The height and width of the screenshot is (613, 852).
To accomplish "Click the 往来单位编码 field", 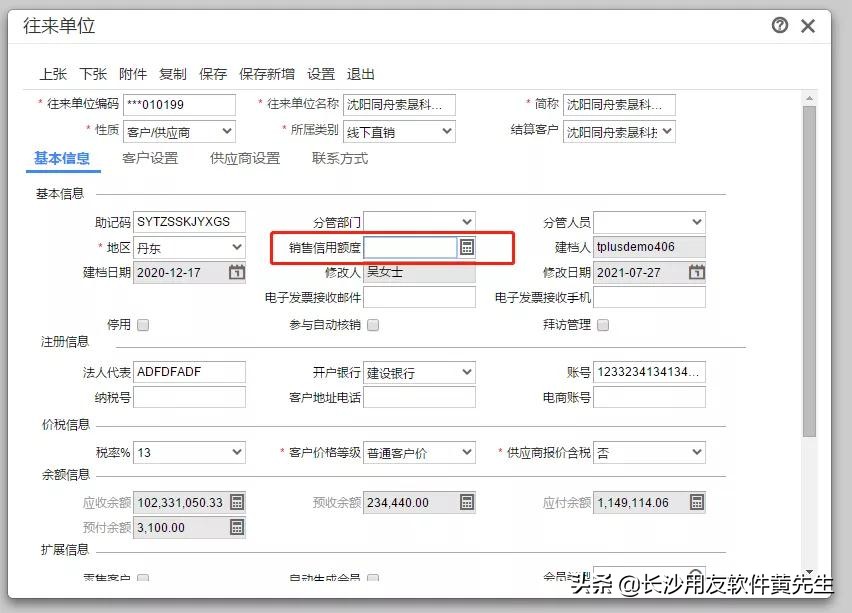I will (x=180, y=104).
